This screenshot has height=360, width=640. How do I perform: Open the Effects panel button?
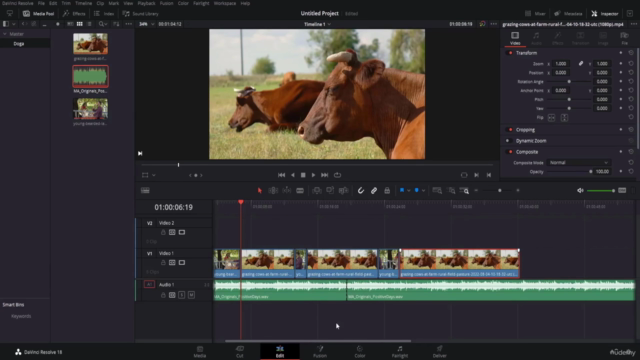tap(74, 13)
